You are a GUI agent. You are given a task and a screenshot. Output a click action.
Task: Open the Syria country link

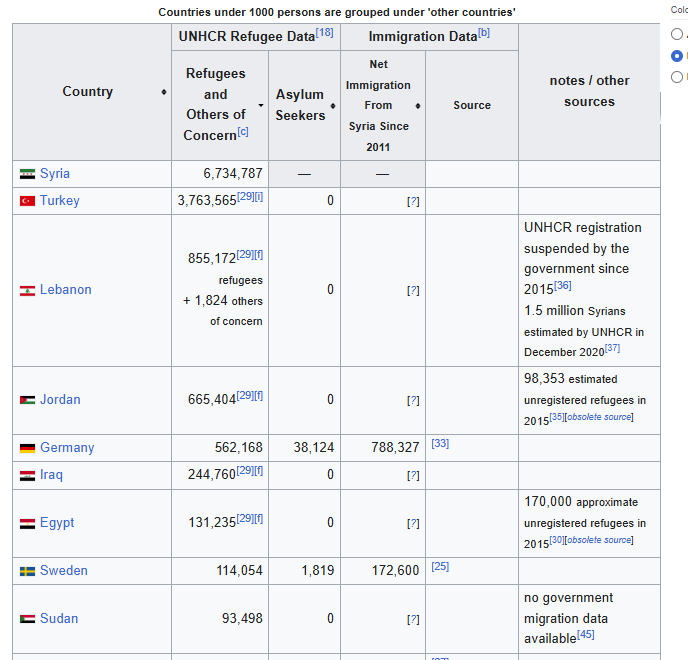click(x=55, y=173)
